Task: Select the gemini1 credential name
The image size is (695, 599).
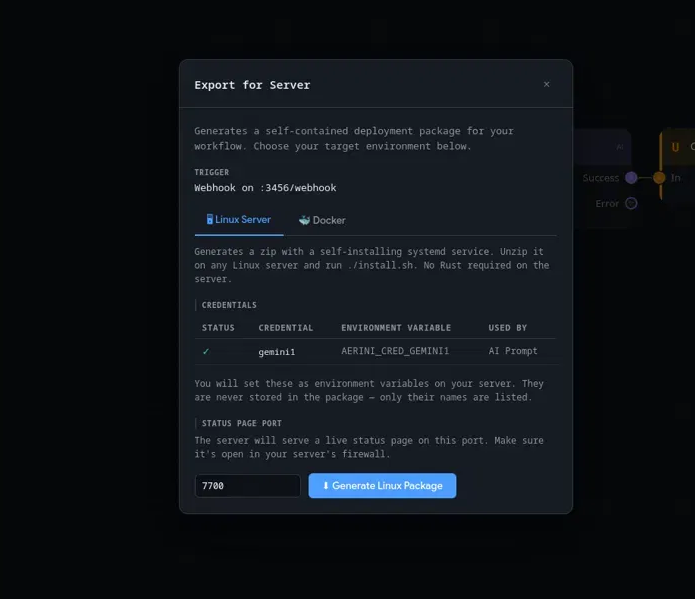Action: [277, 352]
